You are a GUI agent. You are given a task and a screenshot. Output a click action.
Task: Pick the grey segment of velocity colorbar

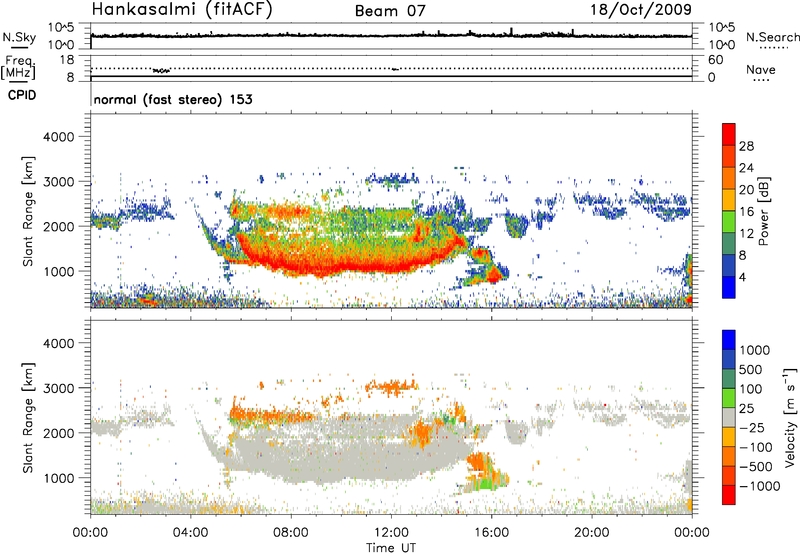729,418
